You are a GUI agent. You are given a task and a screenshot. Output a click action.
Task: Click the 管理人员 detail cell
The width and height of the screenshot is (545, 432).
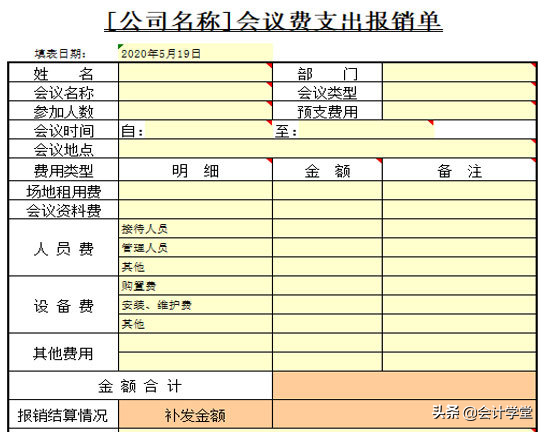pos(195,248)
